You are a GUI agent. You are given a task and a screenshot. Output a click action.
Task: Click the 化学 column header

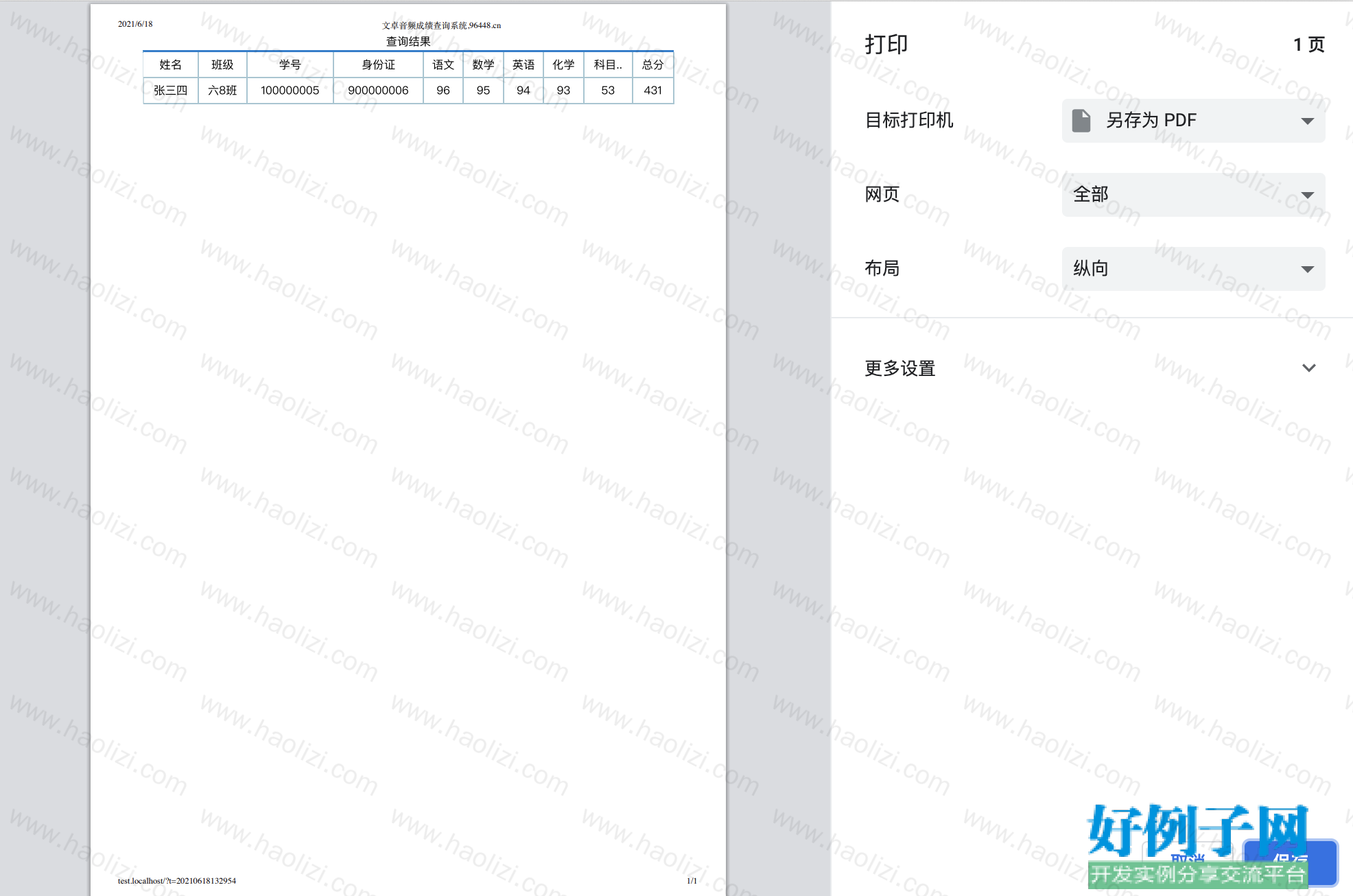pos(563,65)
